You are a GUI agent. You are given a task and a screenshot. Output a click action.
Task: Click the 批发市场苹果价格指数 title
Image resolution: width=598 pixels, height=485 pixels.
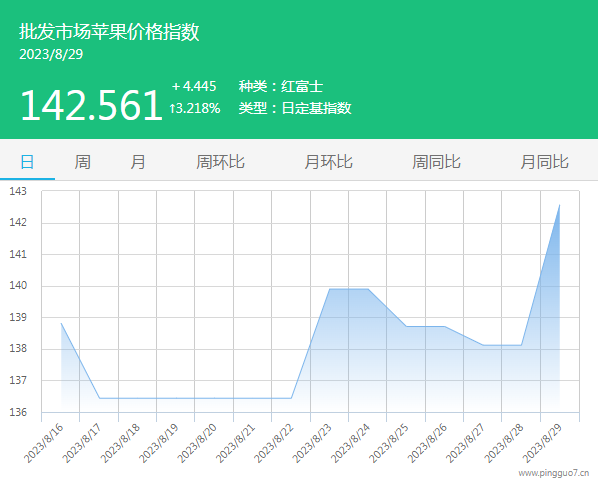[x=109, y=31]
